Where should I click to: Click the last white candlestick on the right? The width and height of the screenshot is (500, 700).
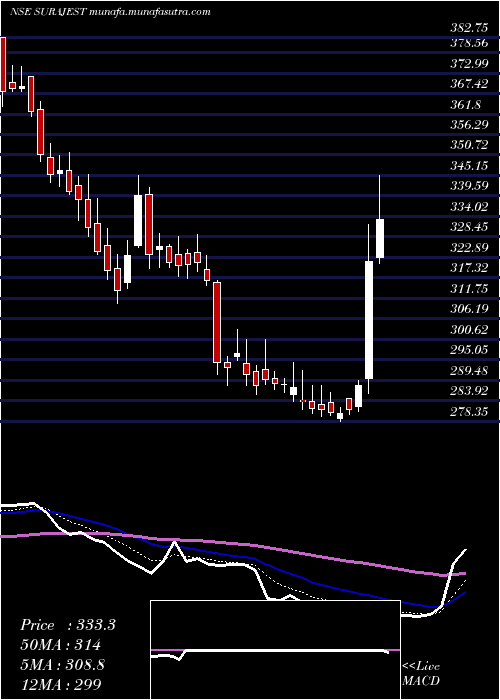(380, 238)
